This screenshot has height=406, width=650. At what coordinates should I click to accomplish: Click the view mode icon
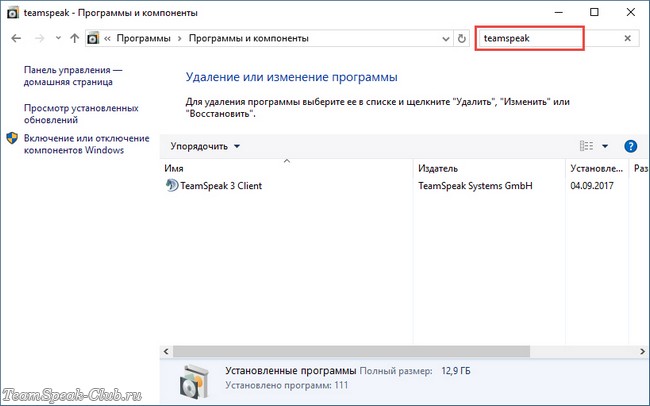tap(586, 146)
